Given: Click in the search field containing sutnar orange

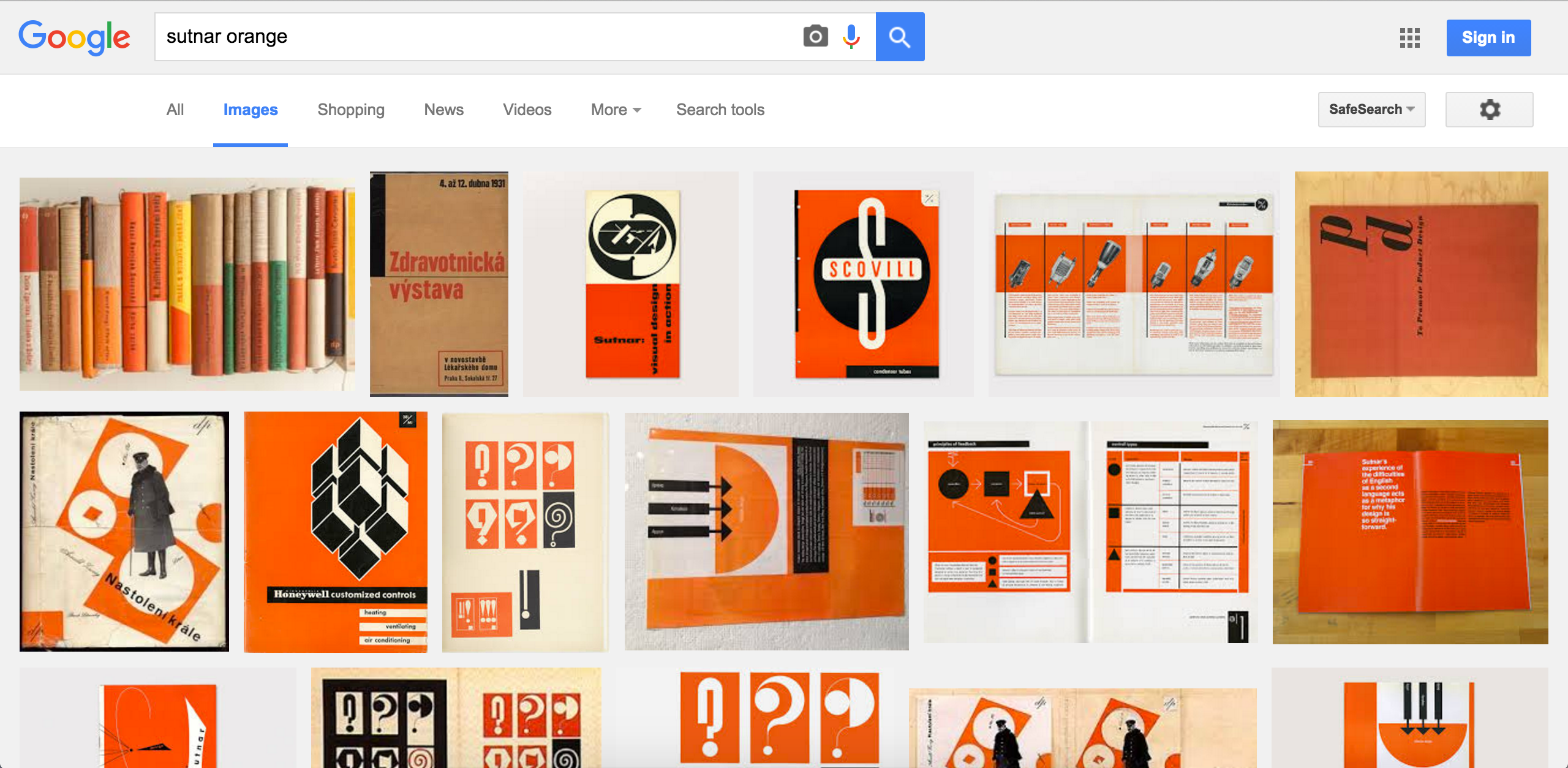Looking at the screenshot, I should click(478, 37).
